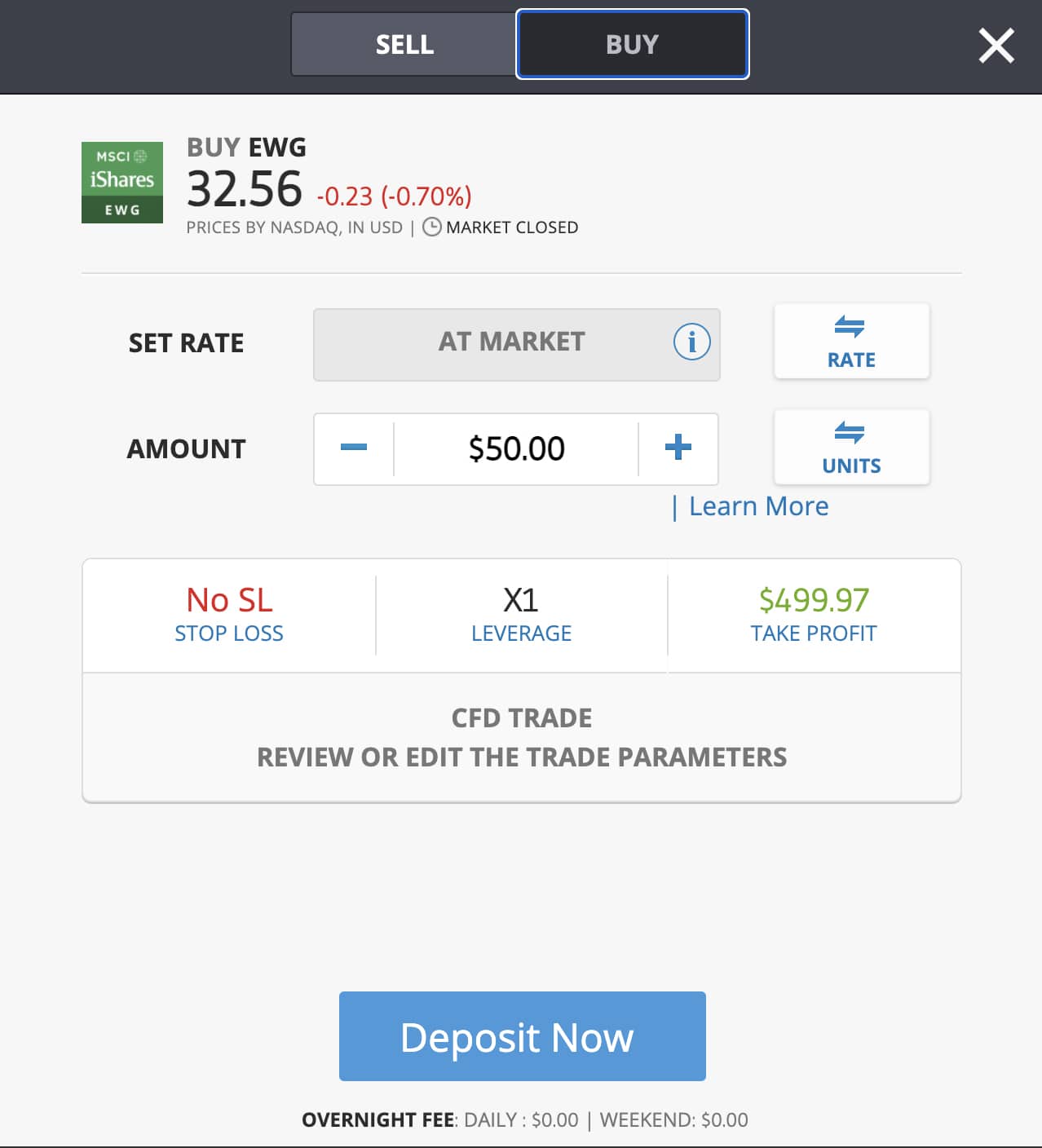Expand the Take Profit settings
1042x1148 pixels.
point(814,616)
